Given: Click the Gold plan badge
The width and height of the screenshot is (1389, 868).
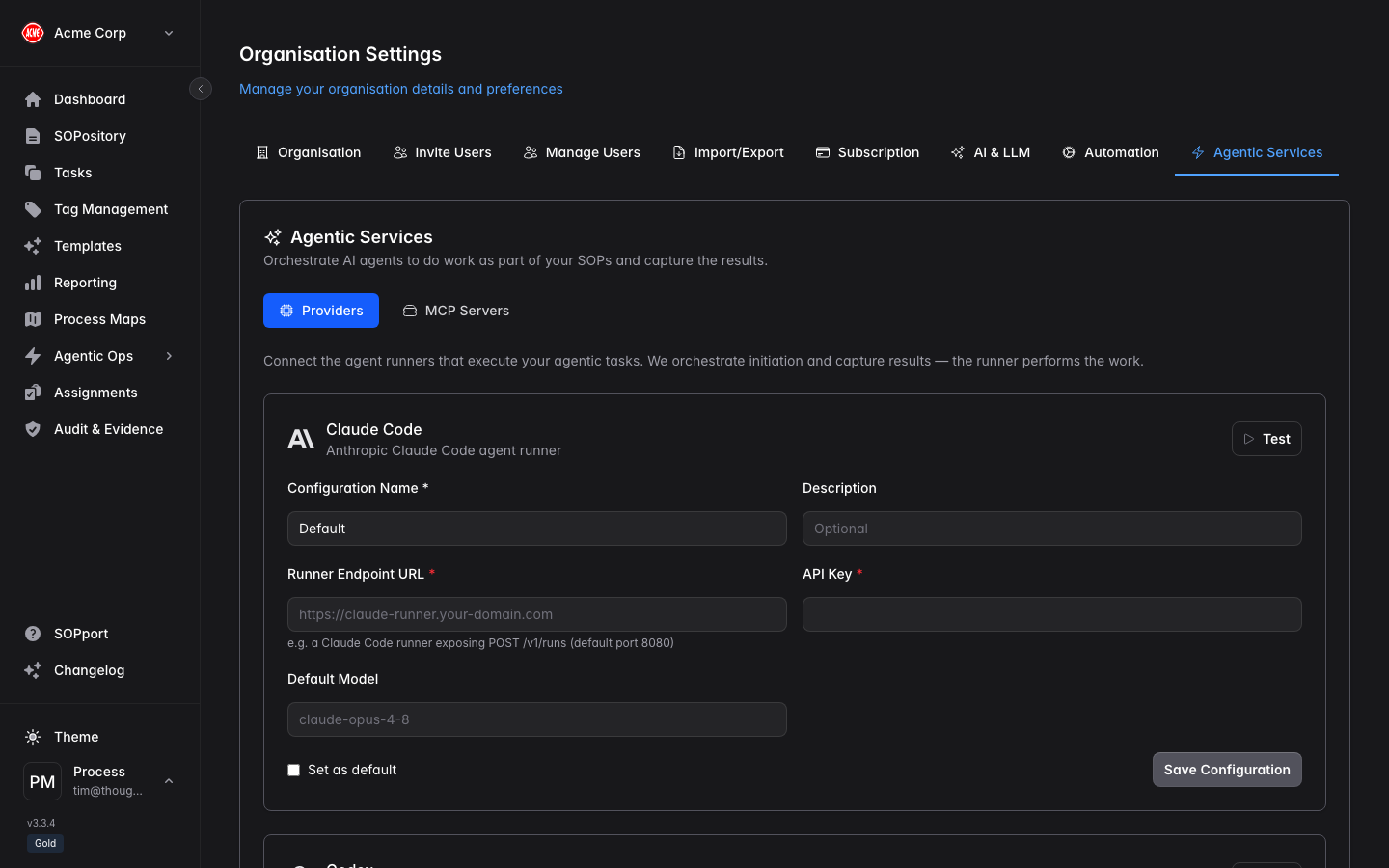Looking at the screenshot, I should 45,843.
